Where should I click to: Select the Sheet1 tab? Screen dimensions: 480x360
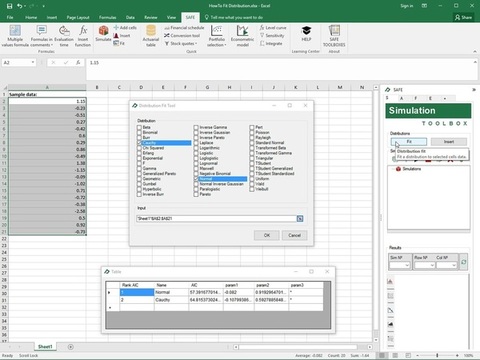point(45,347)
